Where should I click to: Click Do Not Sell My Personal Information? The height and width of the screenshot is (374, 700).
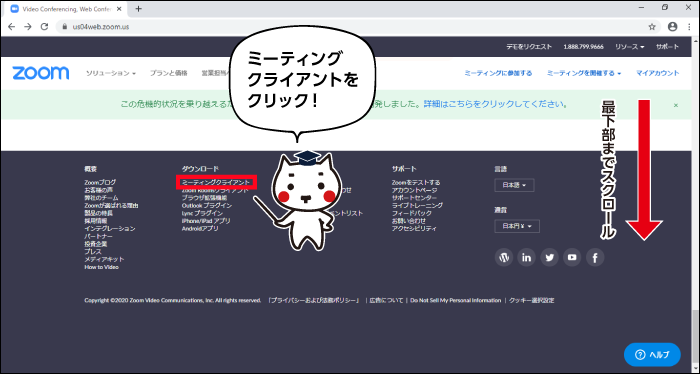(x=455, y=300)
